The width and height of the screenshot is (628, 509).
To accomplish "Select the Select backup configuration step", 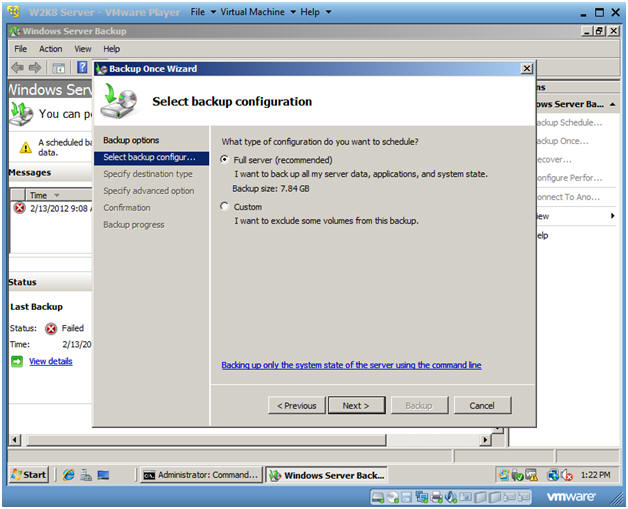I will click(x=151, y=157).
